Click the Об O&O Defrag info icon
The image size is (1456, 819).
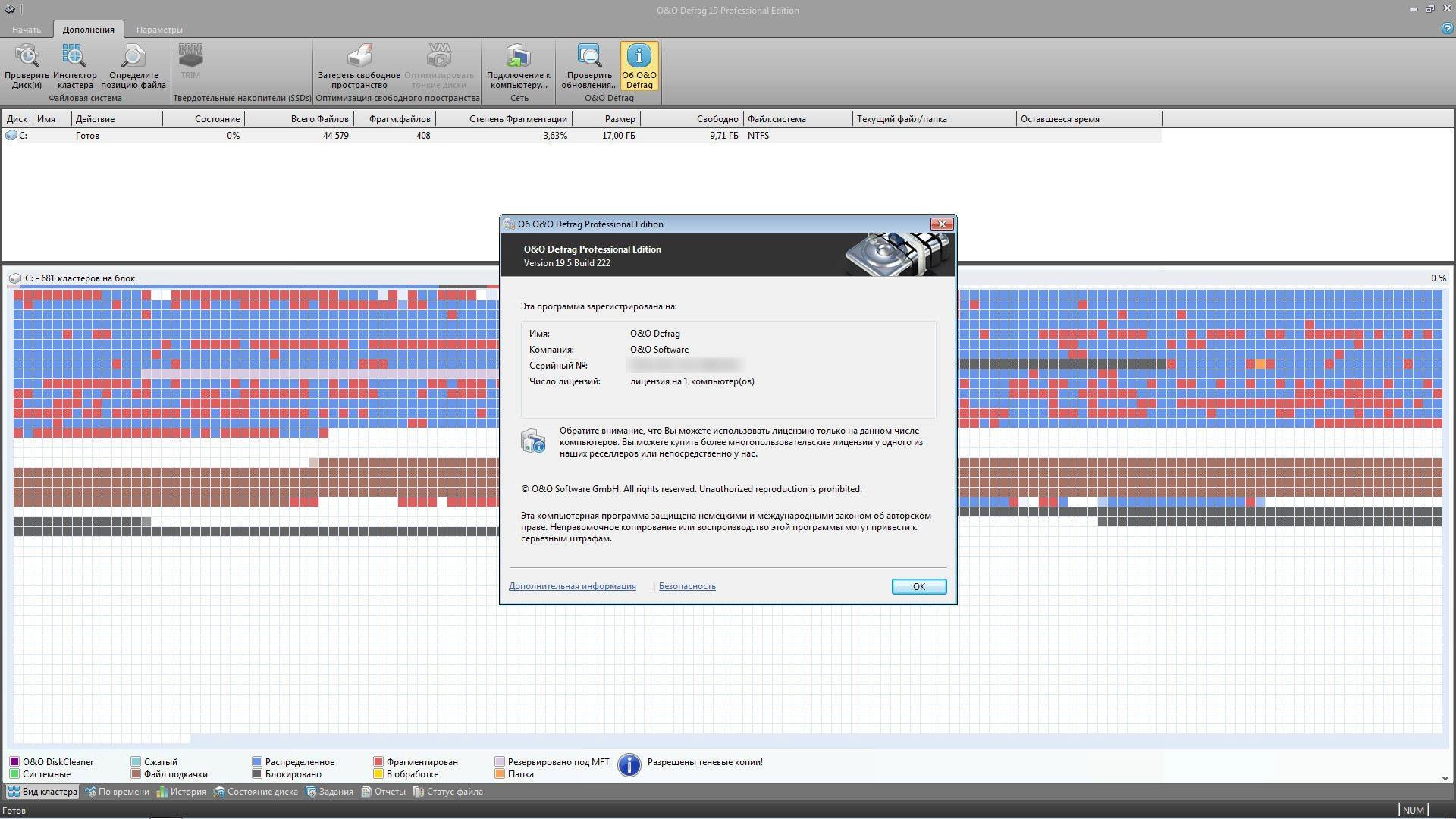coord(639,56)
